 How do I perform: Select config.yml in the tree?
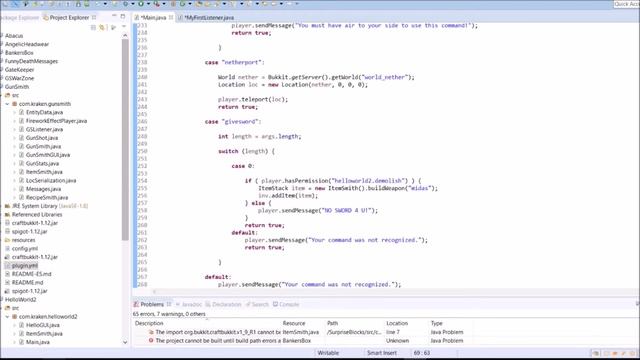pos(25,249)
